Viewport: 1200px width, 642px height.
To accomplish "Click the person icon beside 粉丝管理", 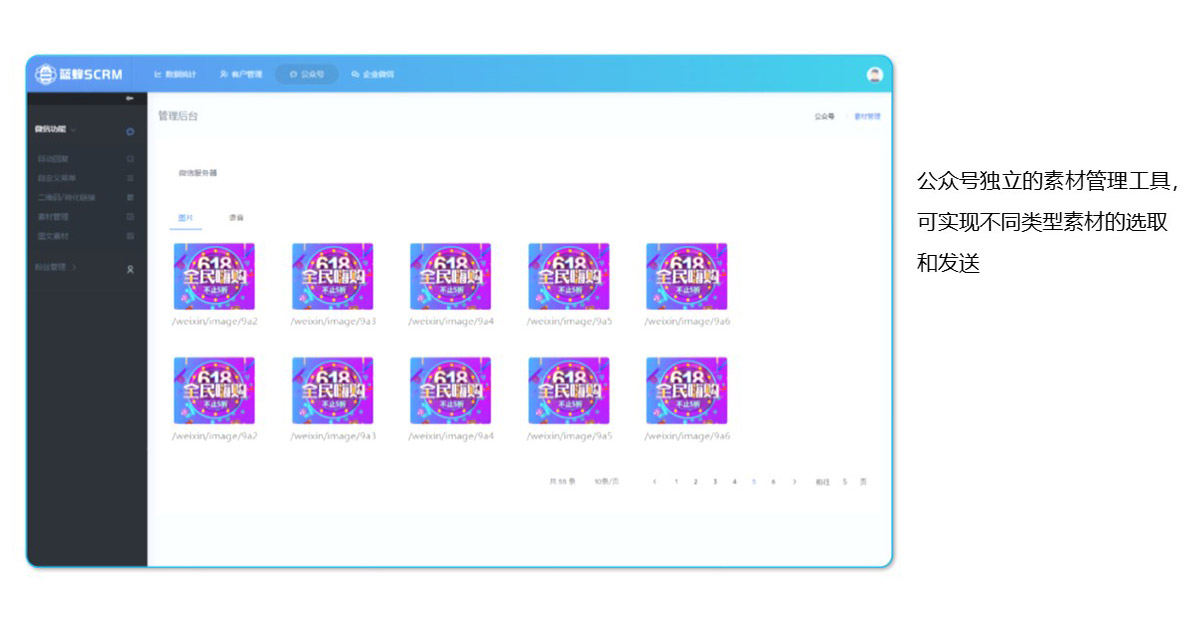I will coord(130,269).
